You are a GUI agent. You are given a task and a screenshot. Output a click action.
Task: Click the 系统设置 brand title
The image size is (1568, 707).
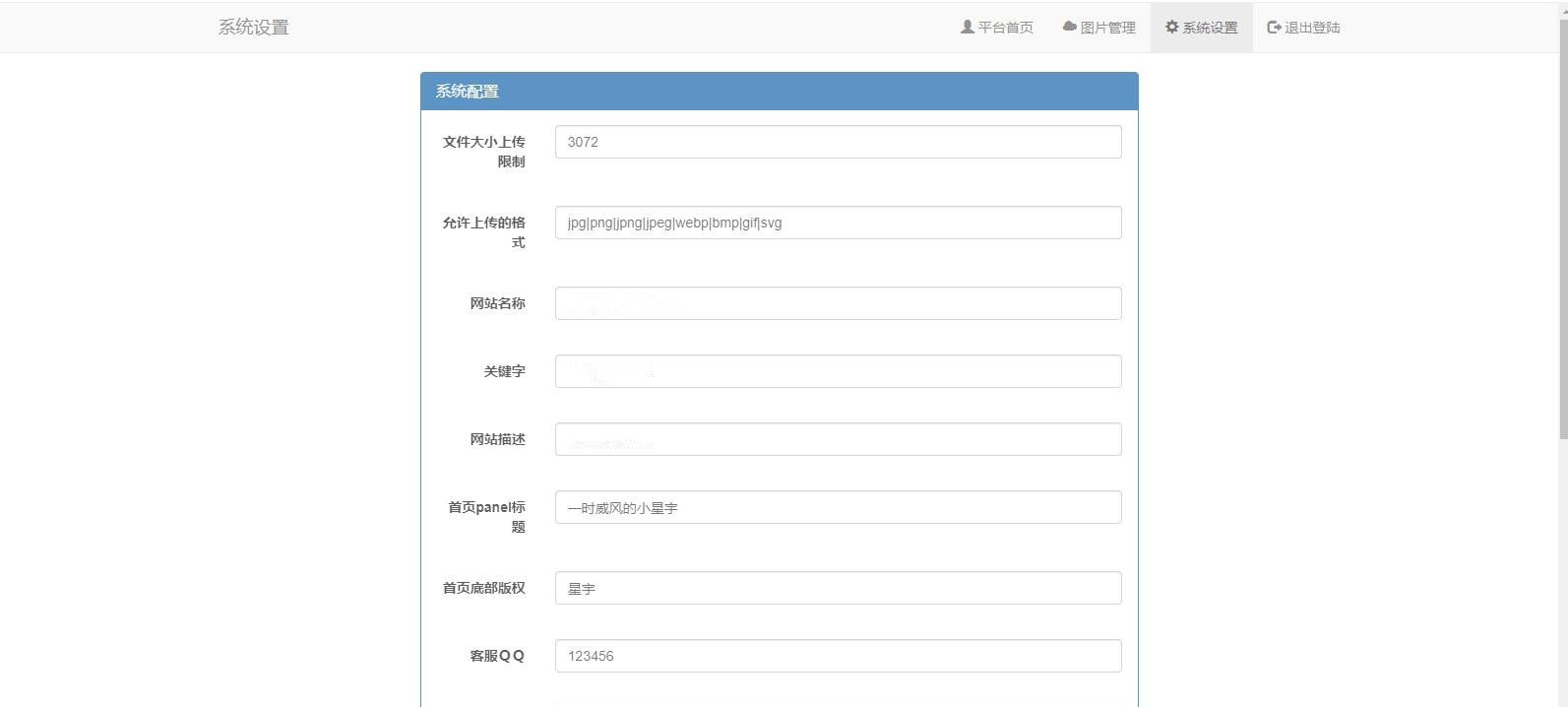[x=254, y=28]
